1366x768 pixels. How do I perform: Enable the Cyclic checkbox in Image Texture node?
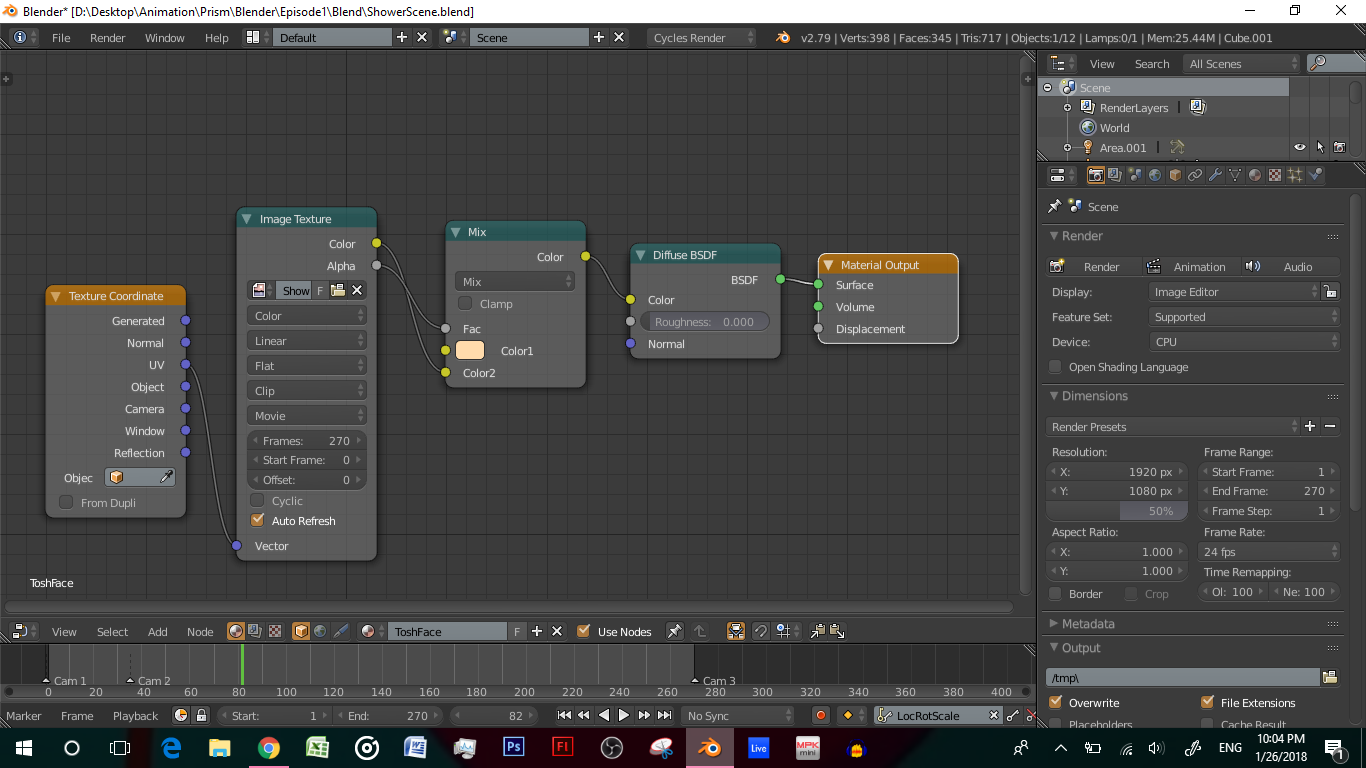[257, 500]
